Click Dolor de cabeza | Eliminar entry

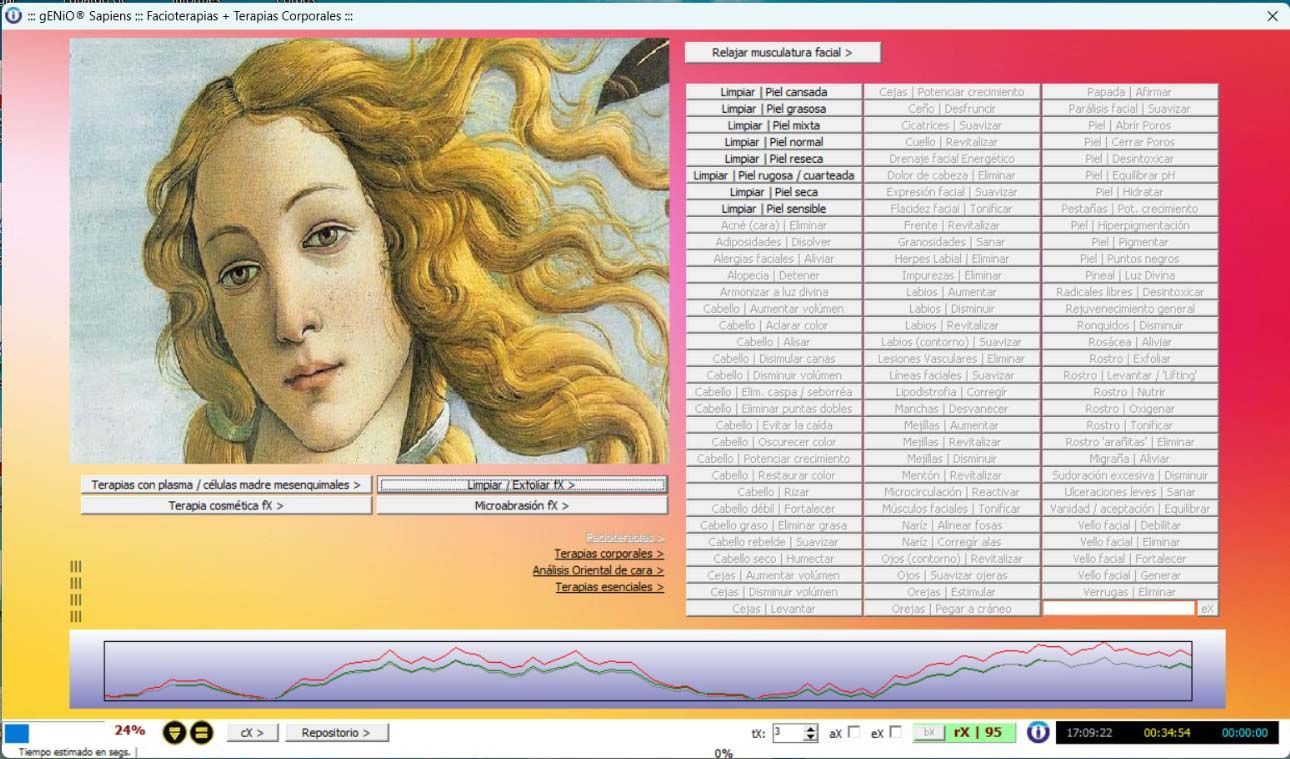pos(952,175)
